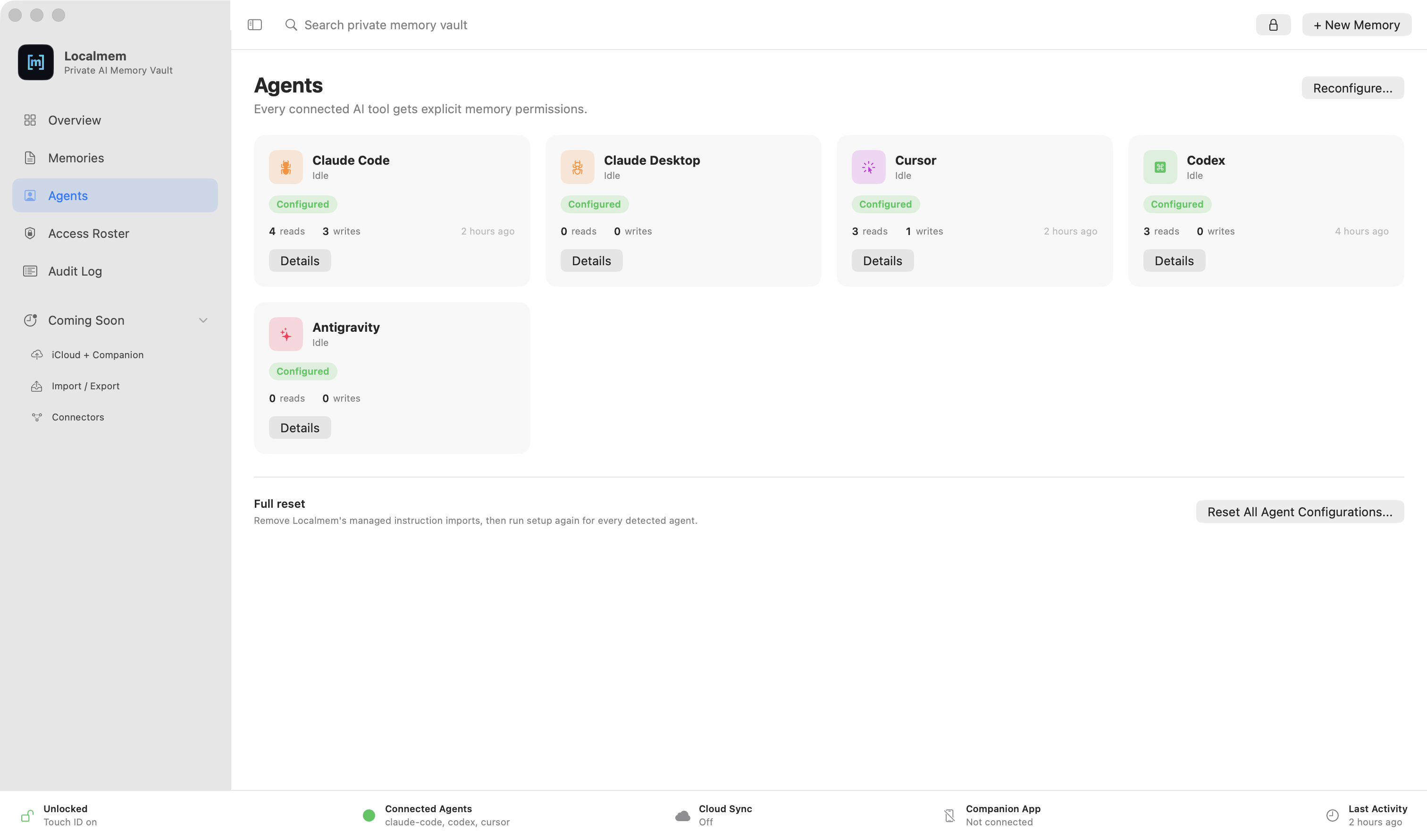Viewport: 1427px width, 840px height.
Task: Toggle the sidebar visibility icon
Action: (255, 25)
